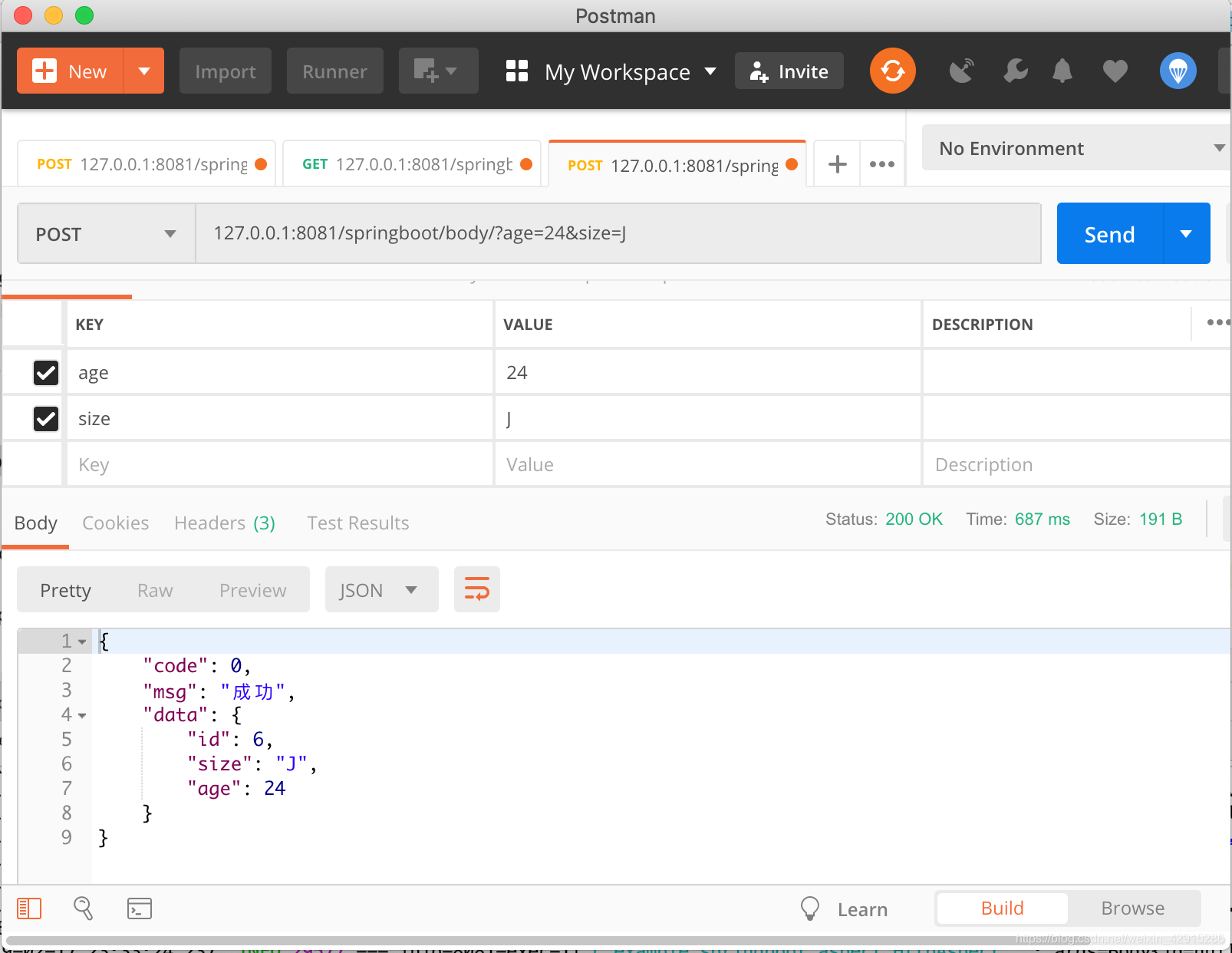
Task: Add a new request tab
Action: [838, 163]
